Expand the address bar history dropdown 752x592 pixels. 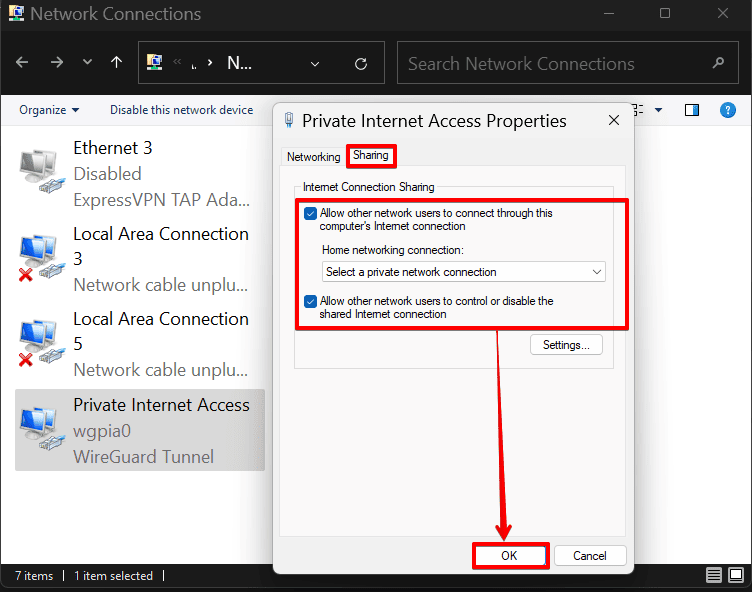315,63
